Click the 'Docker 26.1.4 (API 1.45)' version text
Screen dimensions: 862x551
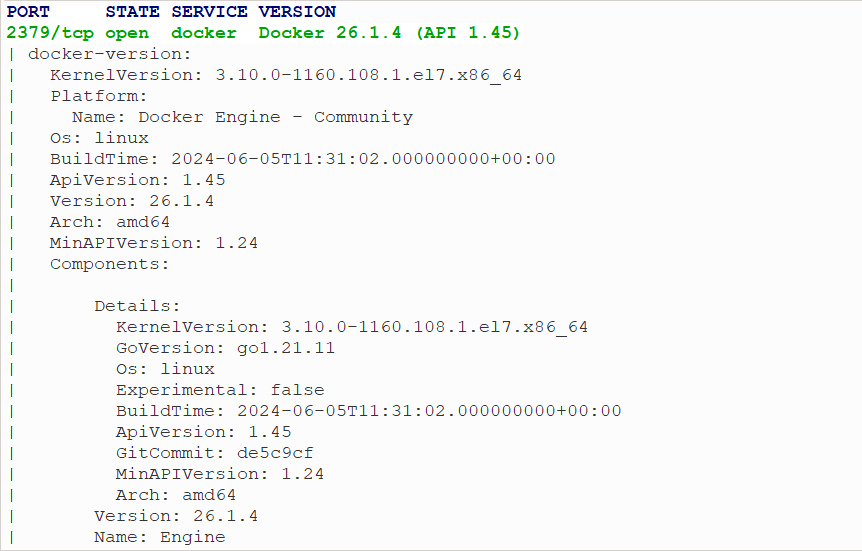tap(389, 33)
